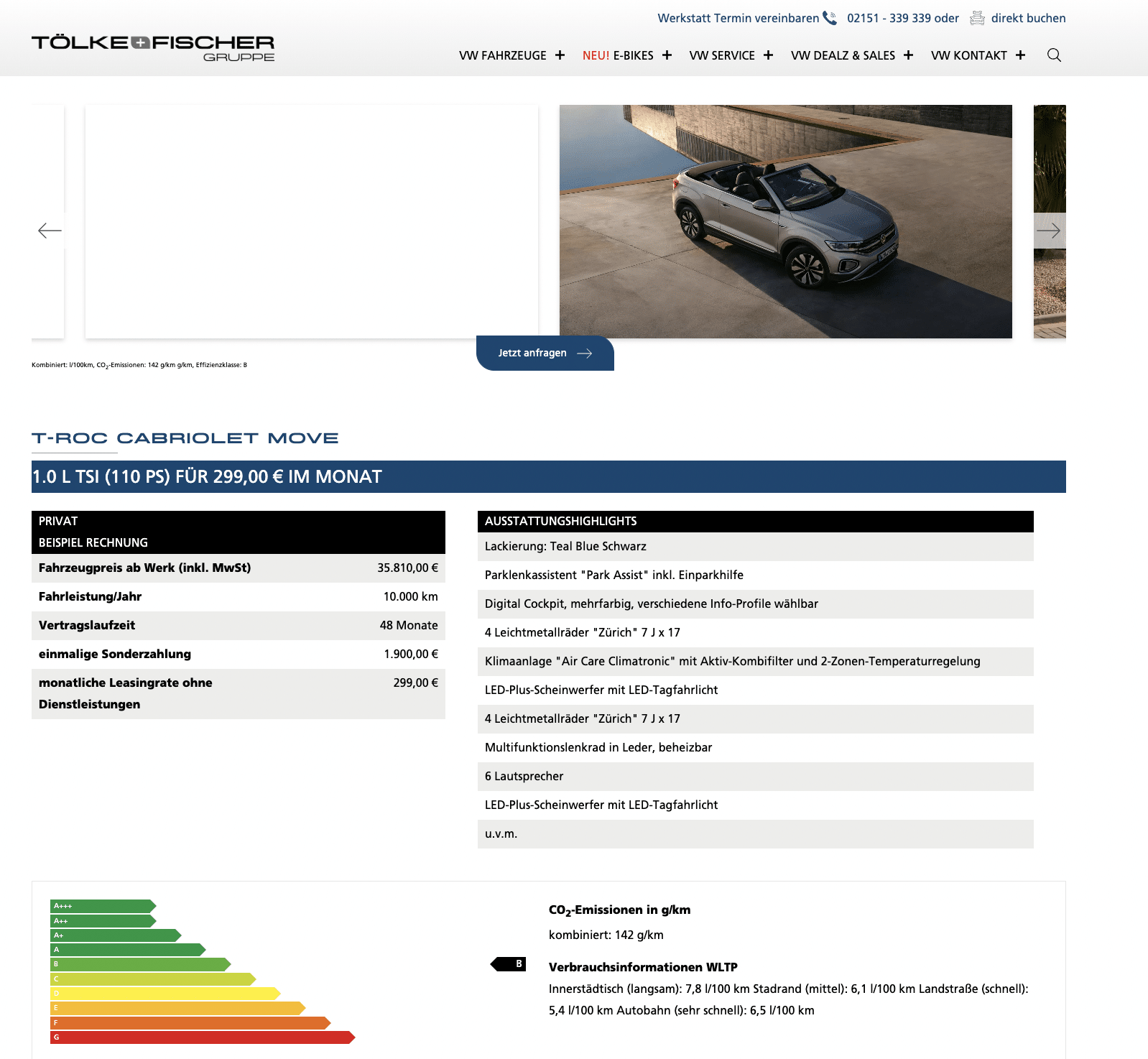Click the yellow D efficiency bar

click(x=165, y=994)
